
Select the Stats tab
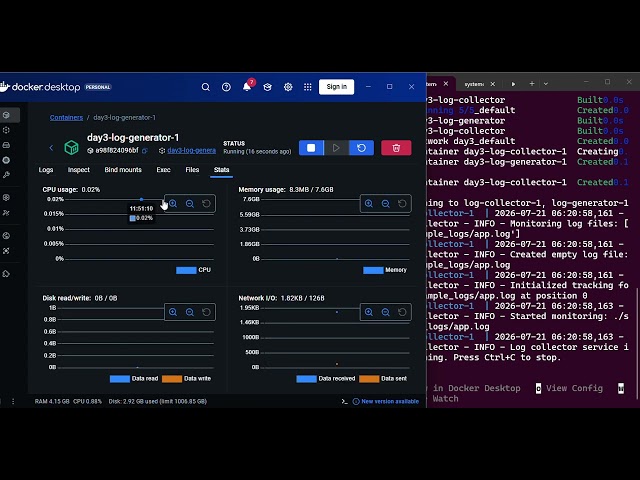click(222, 170)
